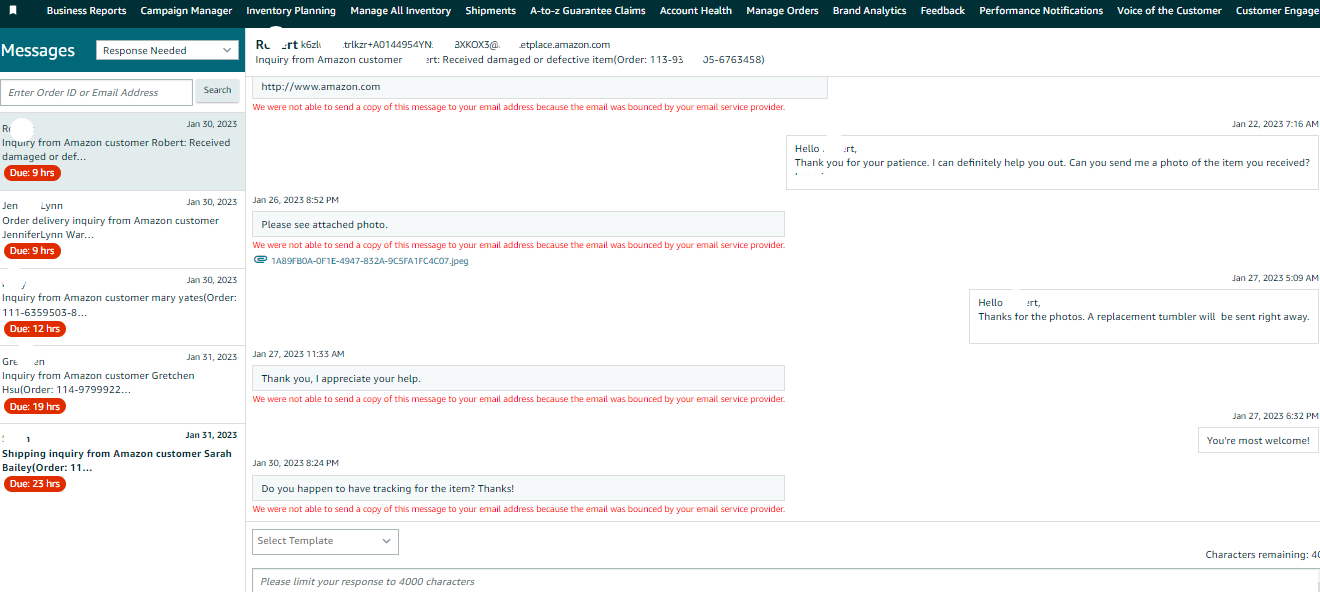Click 'Thank you, I appreciate your help.' message

coord(518,378)
